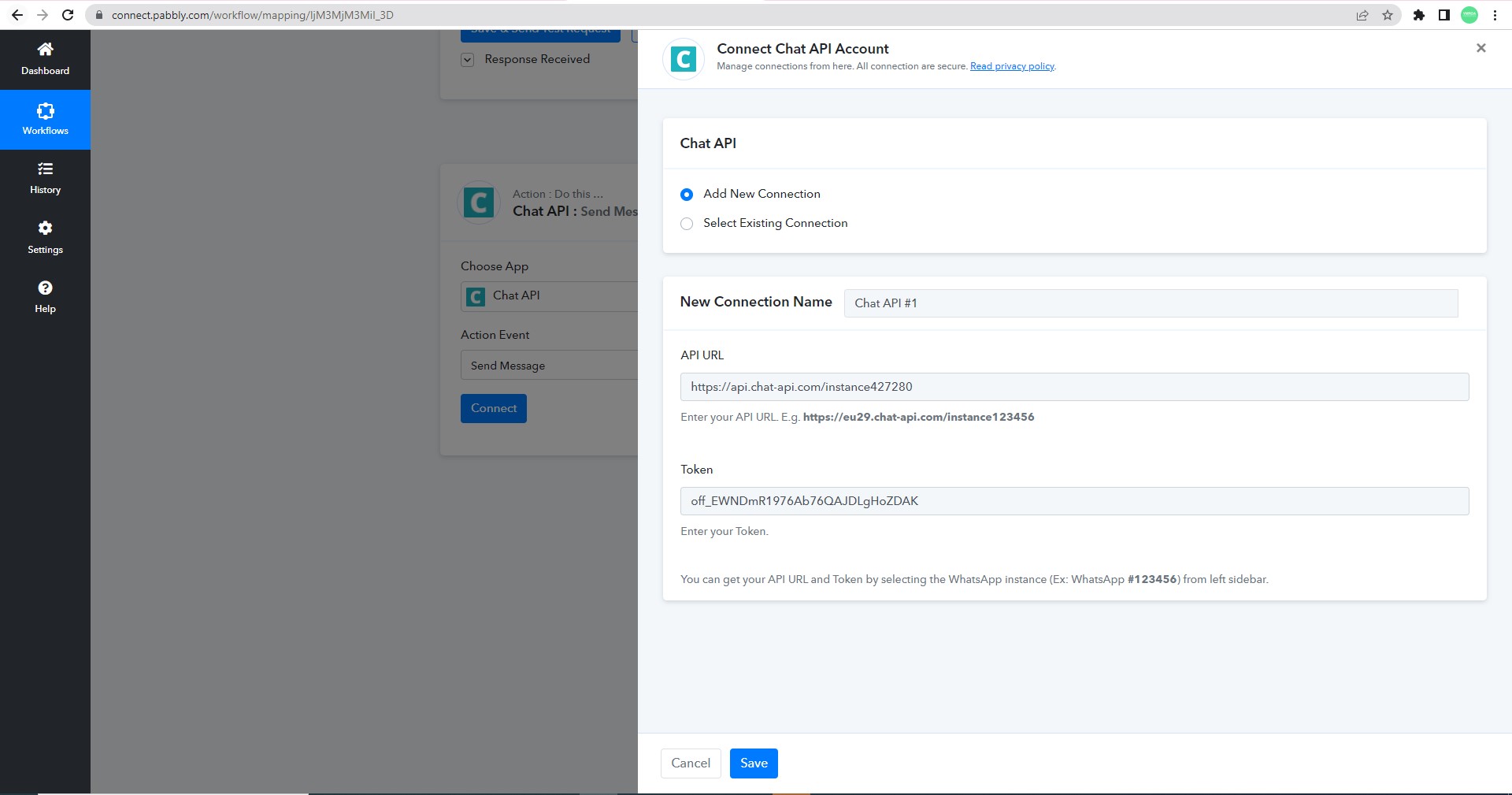Bookmark this page with the star icon
1512x795 pixels.
1388,15
